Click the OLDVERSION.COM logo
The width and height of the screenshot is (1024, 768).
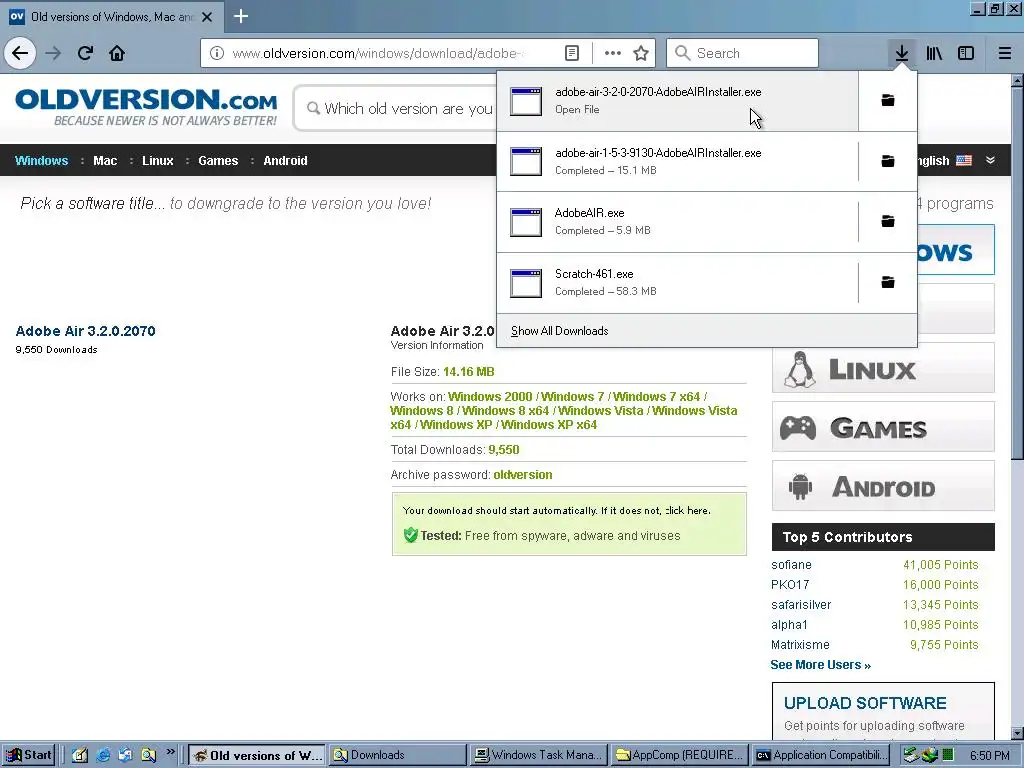coord(146,107)
